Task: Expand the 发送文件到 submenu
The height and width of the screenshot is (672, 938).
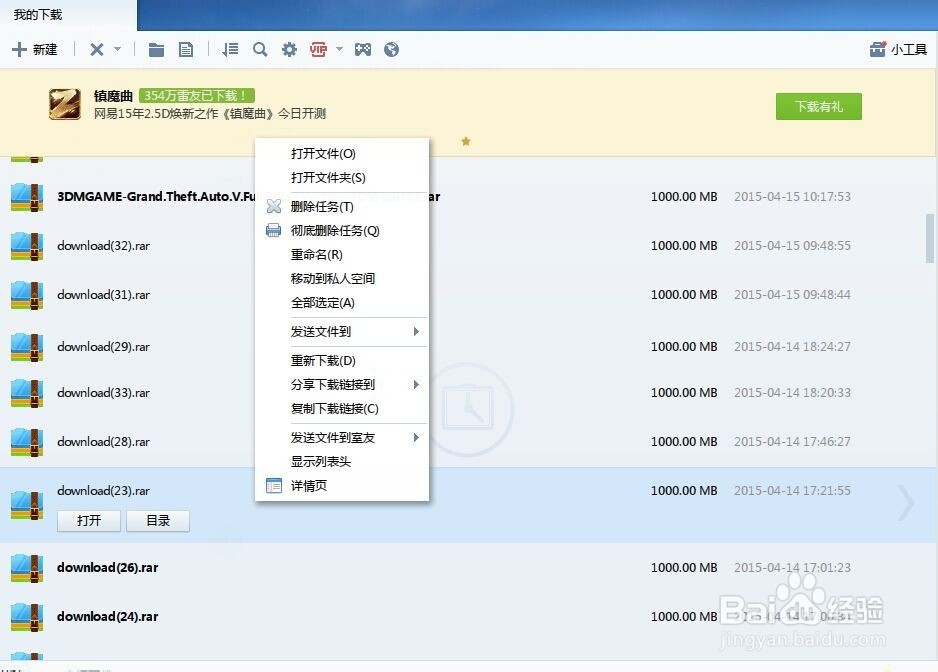Action: pyautogui.click(x=342, y=332)
